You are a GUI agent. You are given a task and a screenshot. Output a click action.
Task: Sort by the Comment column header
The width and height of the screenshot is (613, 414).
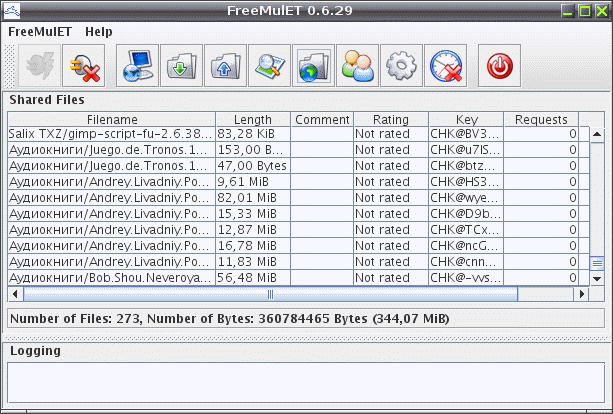(322, 119)
